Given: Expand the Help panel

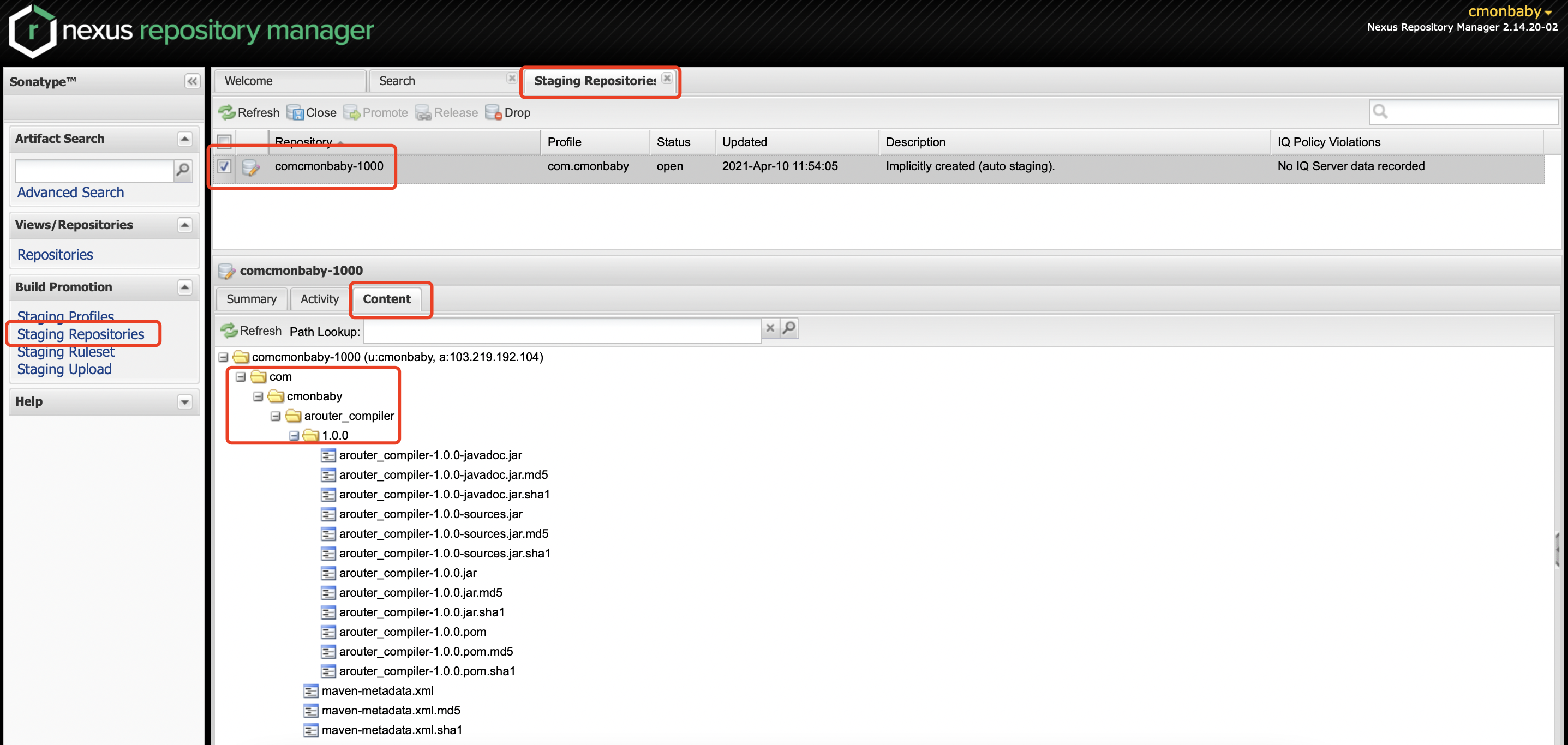Looking at the screenshot, I should pos(185,402).
